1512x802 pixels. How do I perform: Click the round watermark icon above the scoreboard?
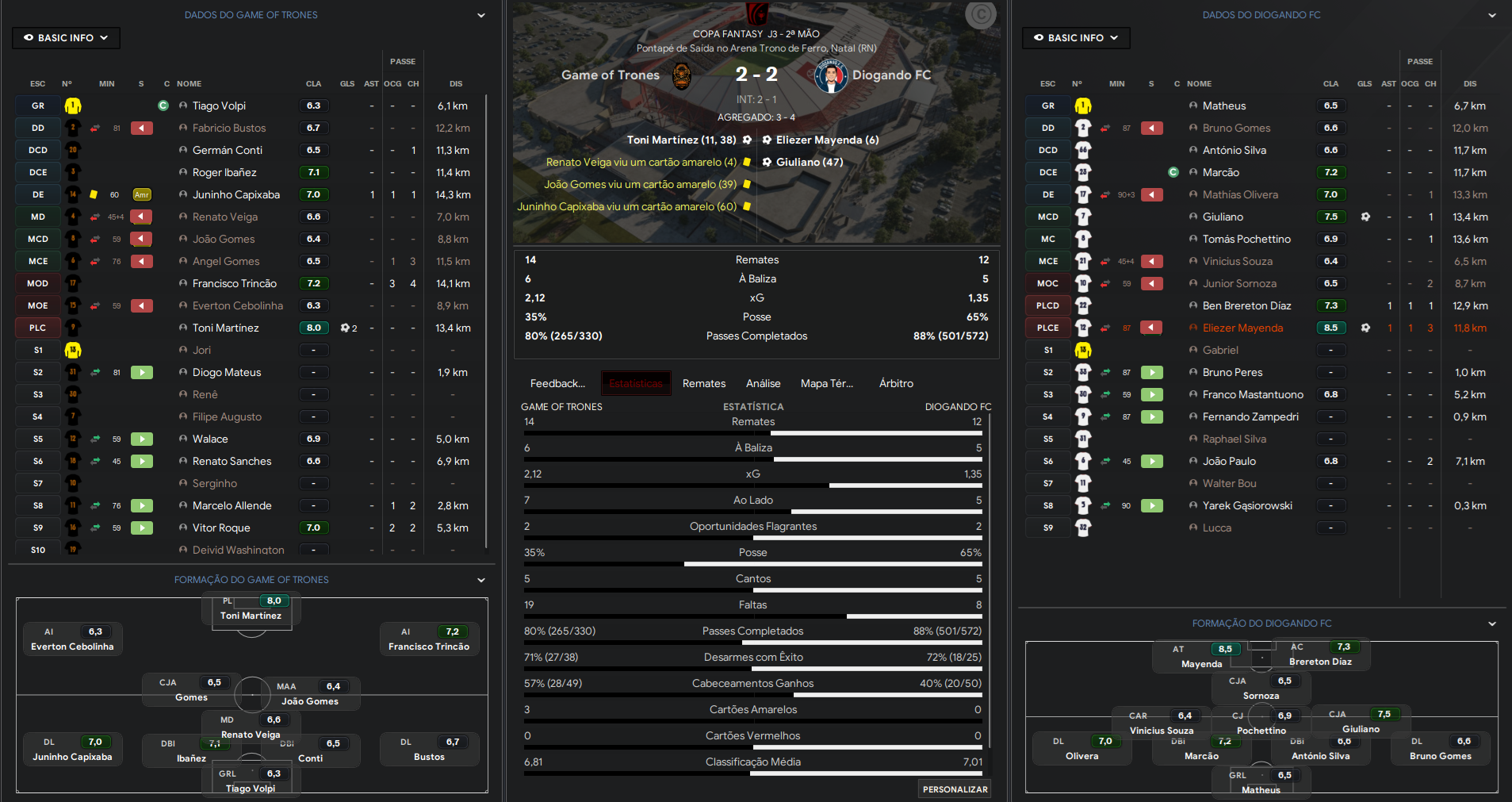tap(981, 14)
